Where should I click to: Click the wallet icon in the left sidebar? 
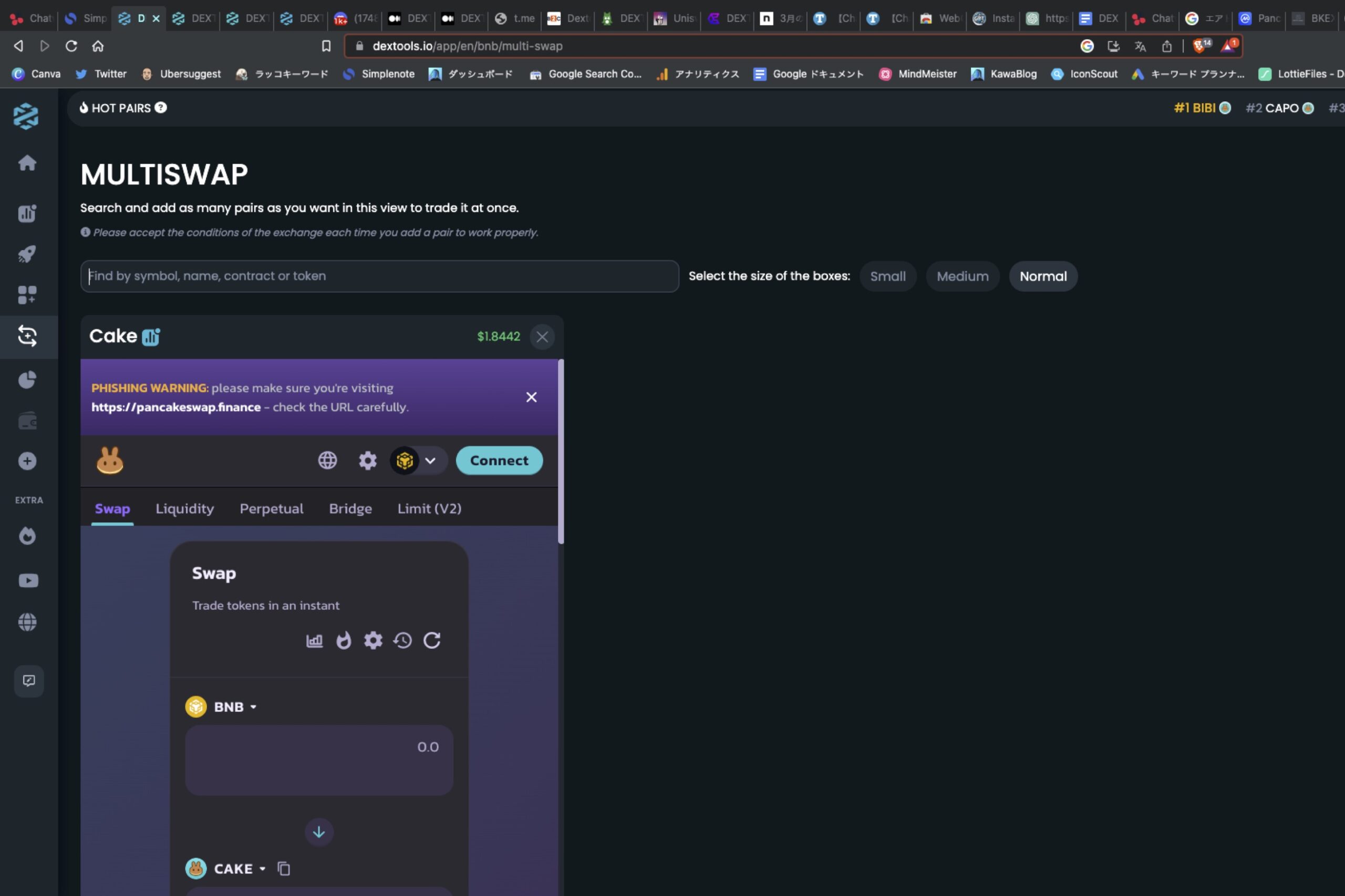click(x=27, y=420)
